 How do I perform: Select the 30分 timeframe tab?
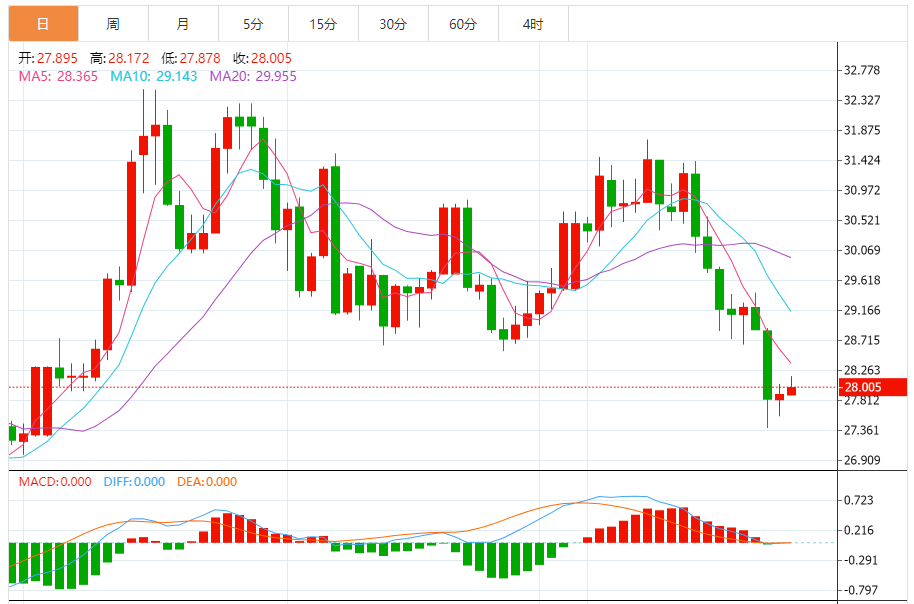tap(393, 24)
